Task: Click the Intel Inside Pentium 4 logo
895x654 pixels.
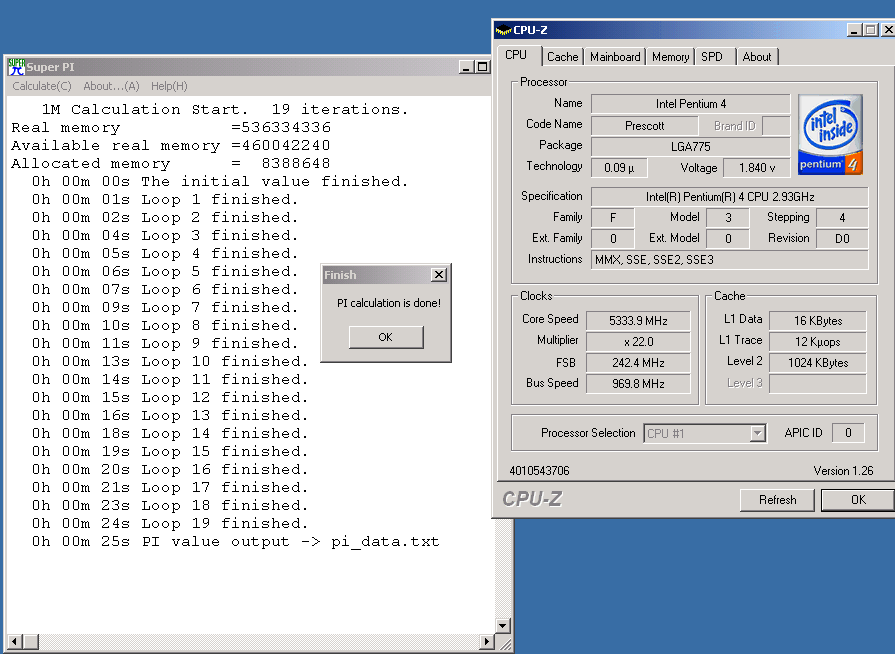Action: 830,135
